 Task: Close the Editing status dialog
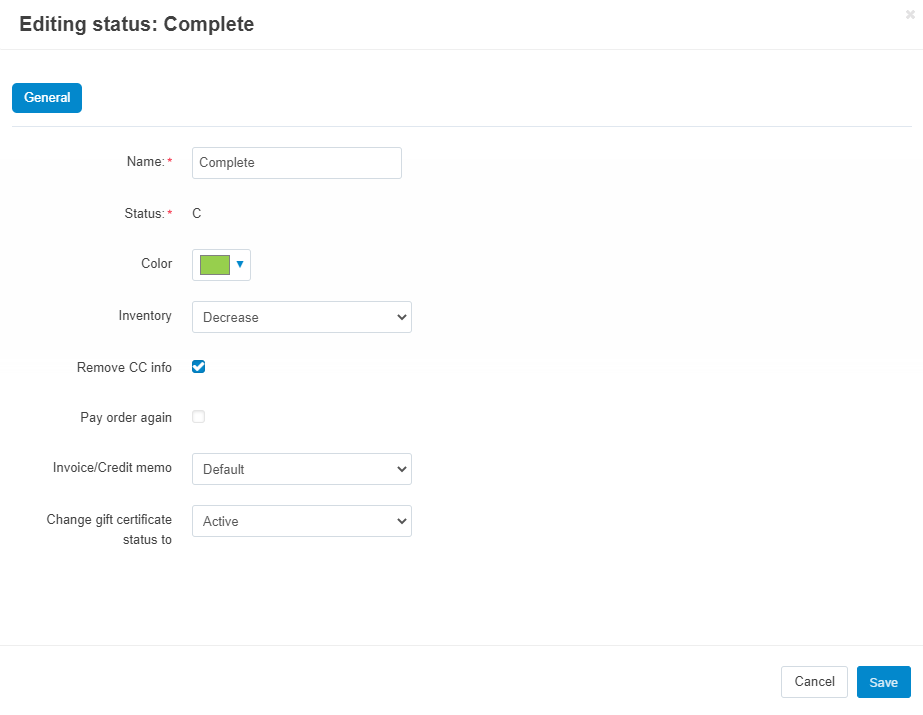[910, 15]
